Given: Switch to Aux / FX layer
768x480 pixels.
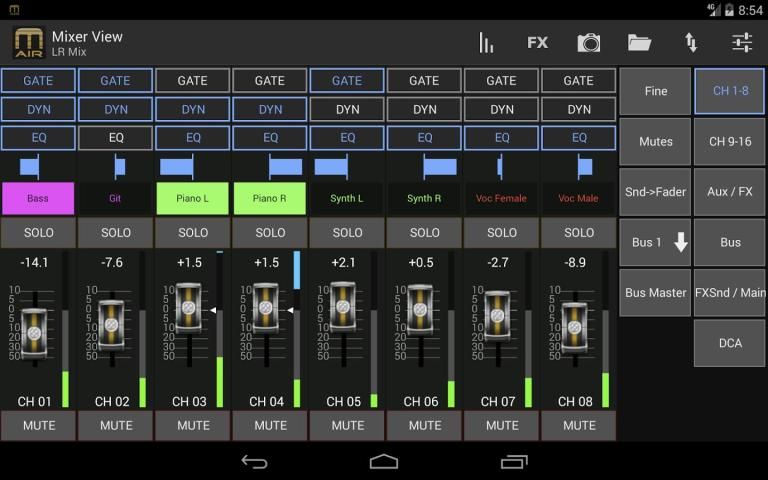Looking at the screenshot, I should pos(730,191).
